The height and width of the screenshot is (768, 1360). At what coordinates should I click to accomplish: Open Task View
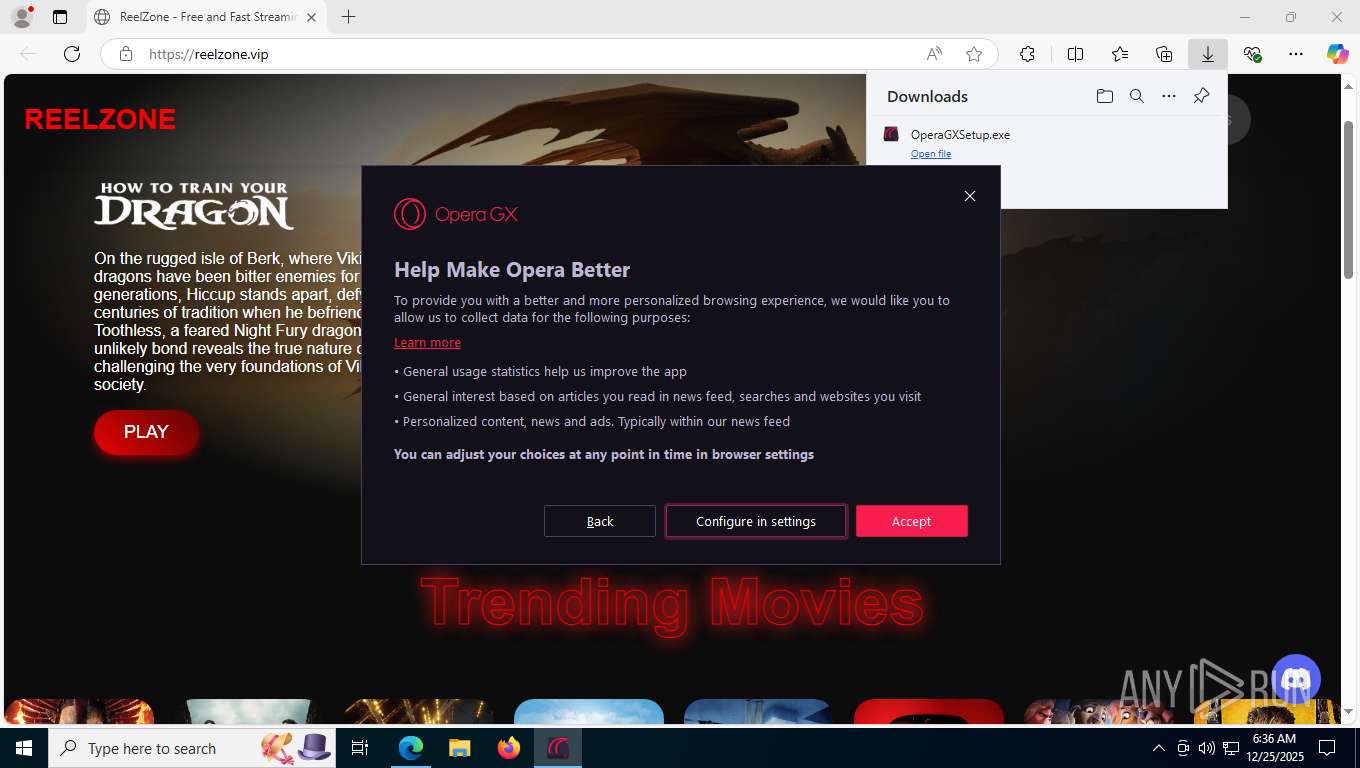pos(360,748)
